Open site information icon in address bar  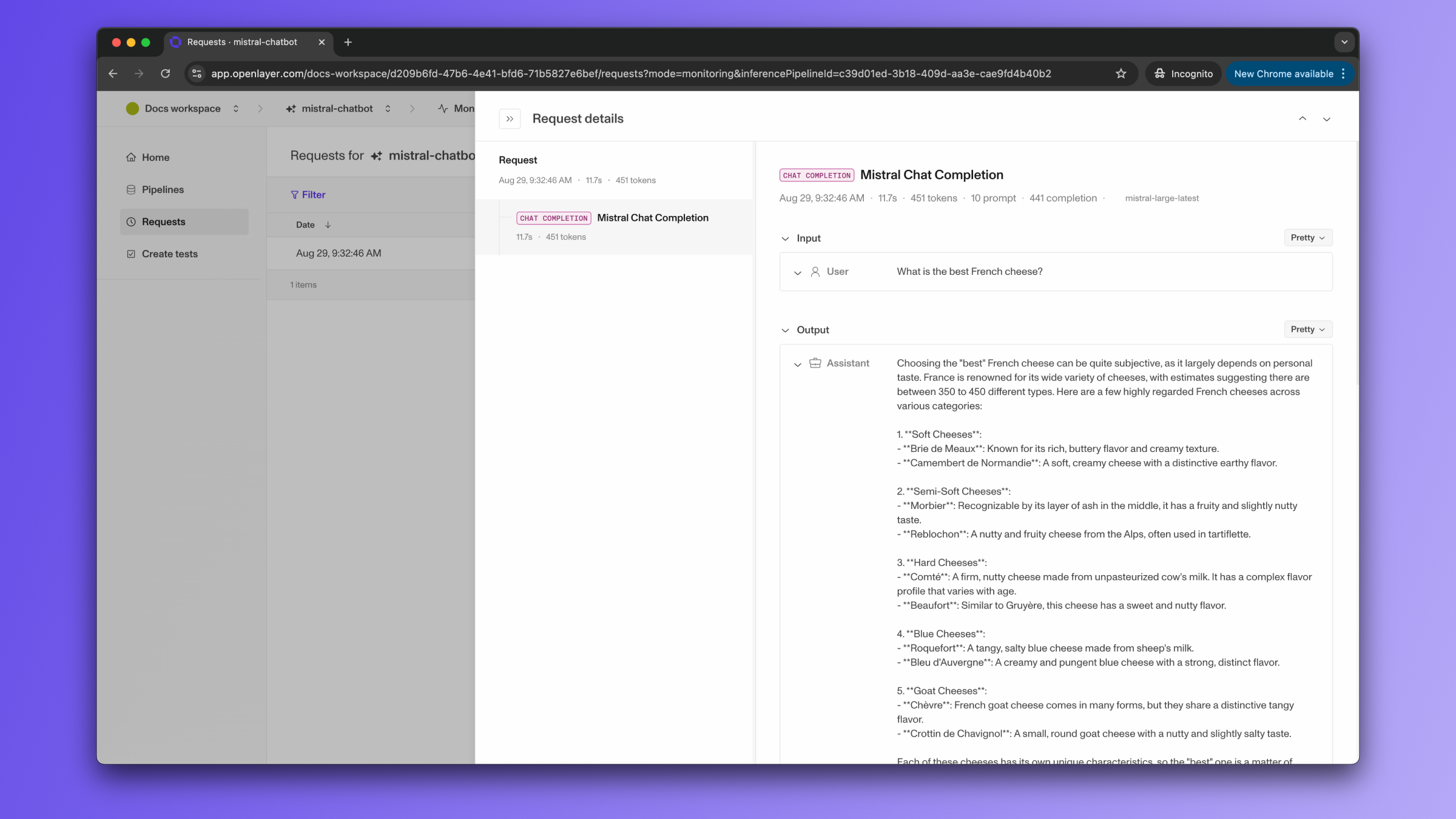[x=197, y=73]
